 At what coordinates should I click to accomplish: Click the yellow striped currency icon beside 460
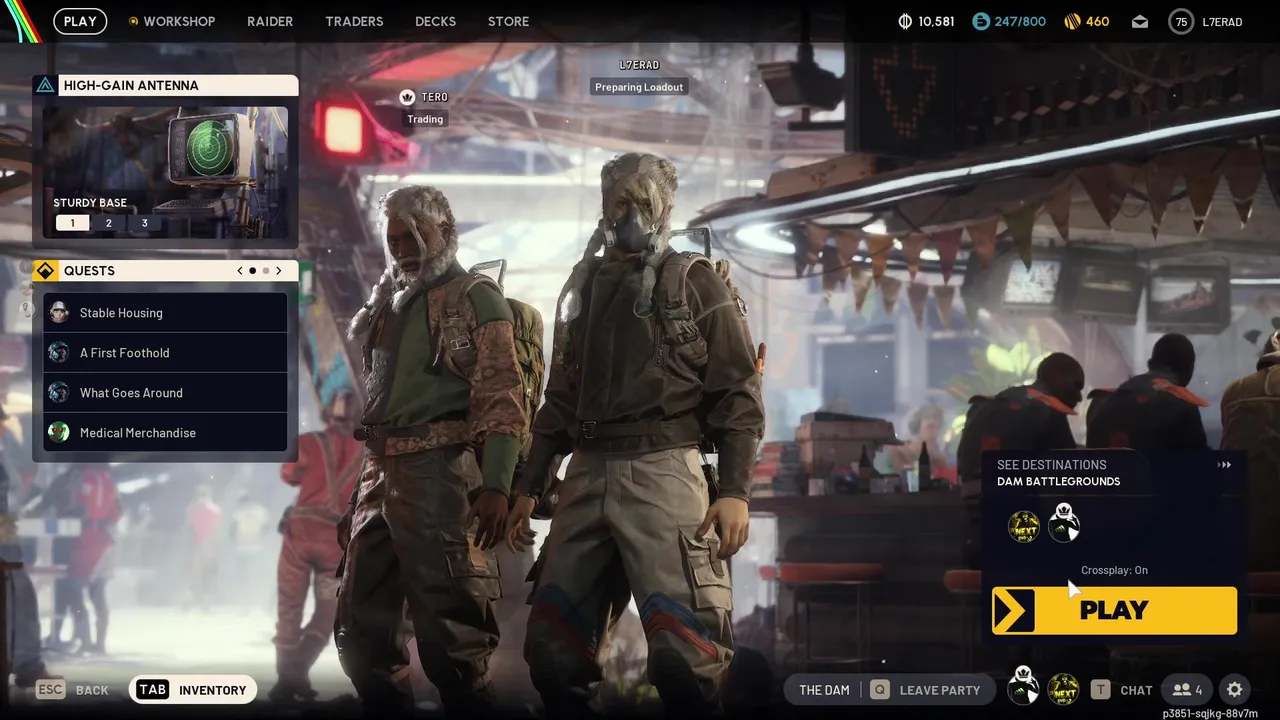click(x=1072, y=21)
